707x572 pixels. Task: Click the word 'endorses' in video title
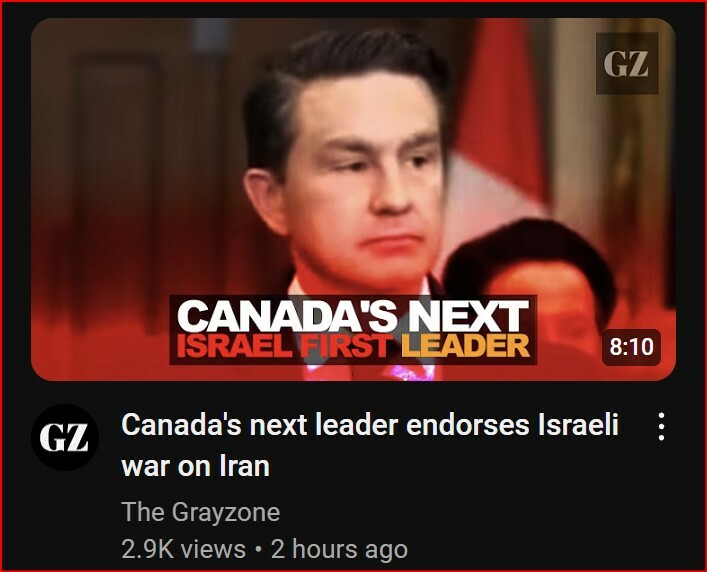coord(468,425)
